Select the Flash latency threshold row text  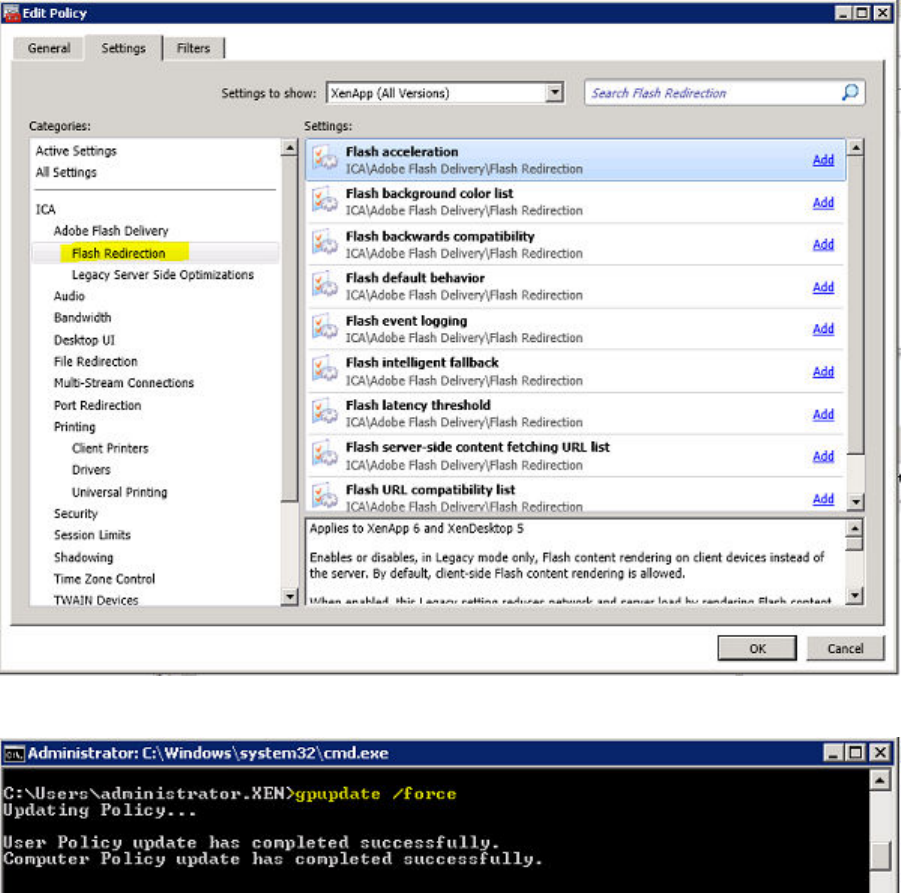(418, 406)
